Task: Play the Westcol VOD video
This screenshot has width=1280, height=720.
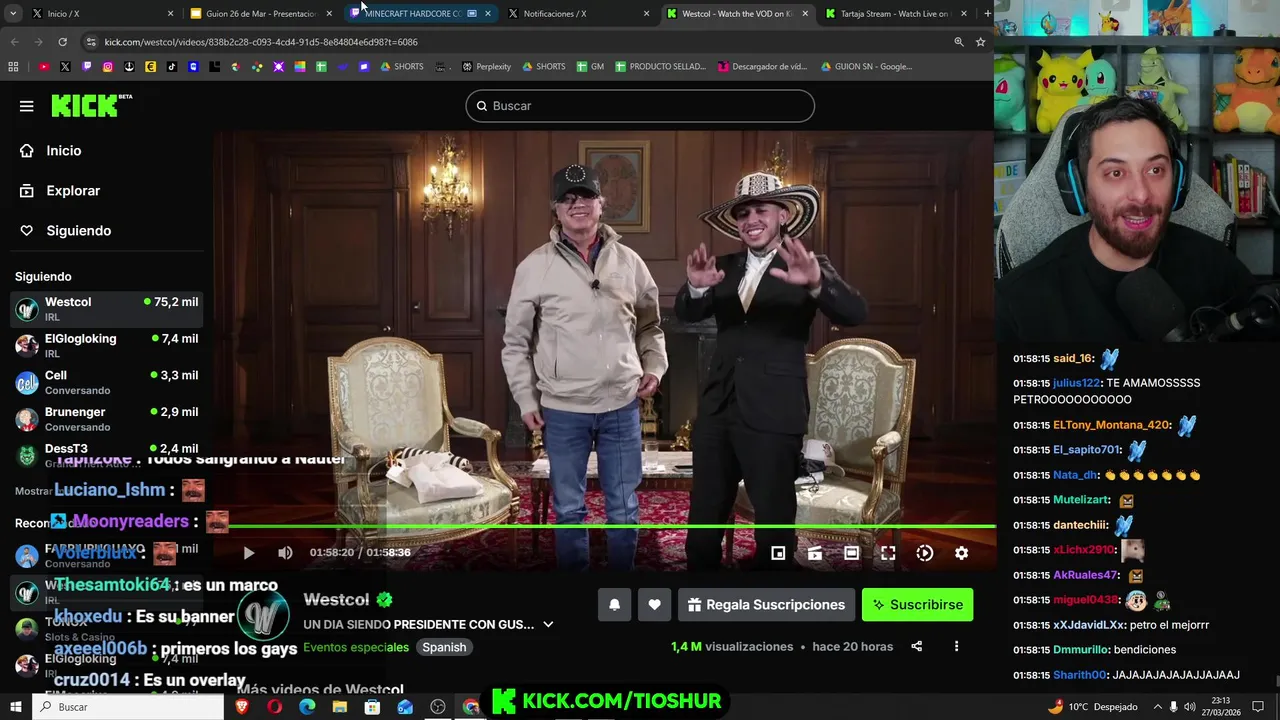Action: (249, 553)
